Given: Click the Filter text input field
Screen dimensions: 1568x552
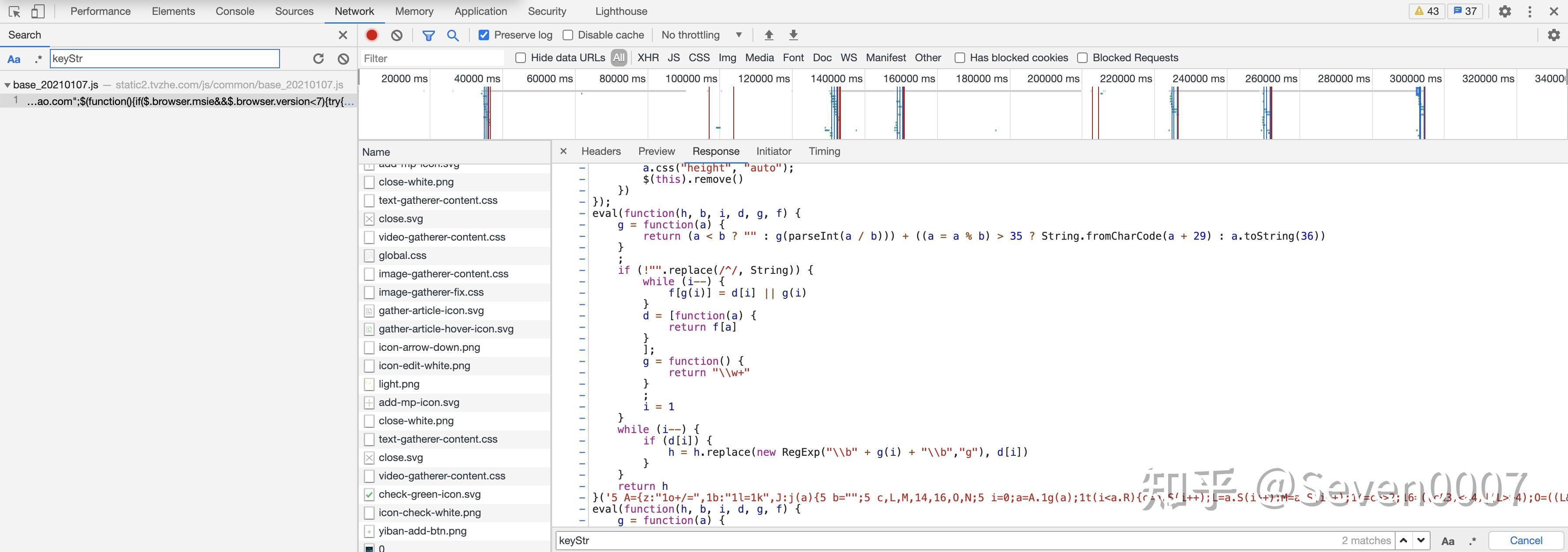Looking at the screenshot, I should [432, 59].
